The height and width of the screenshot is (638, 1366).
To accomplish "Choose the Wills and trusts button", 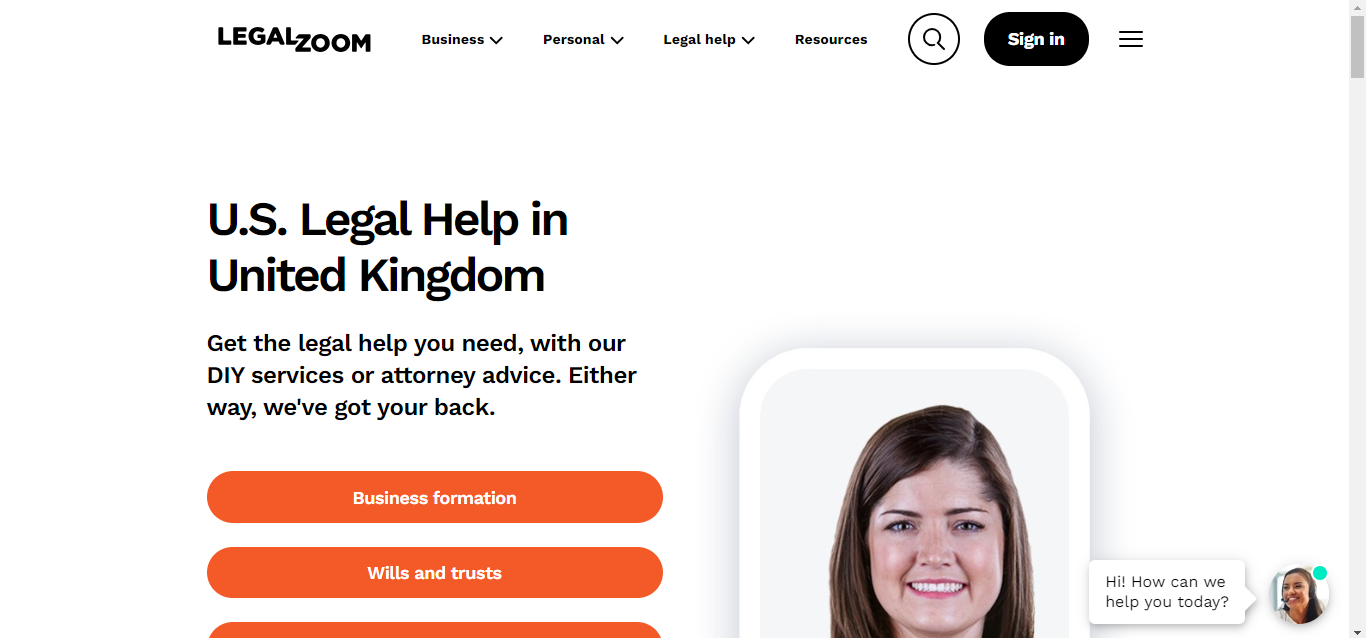I will pos(435,573).
